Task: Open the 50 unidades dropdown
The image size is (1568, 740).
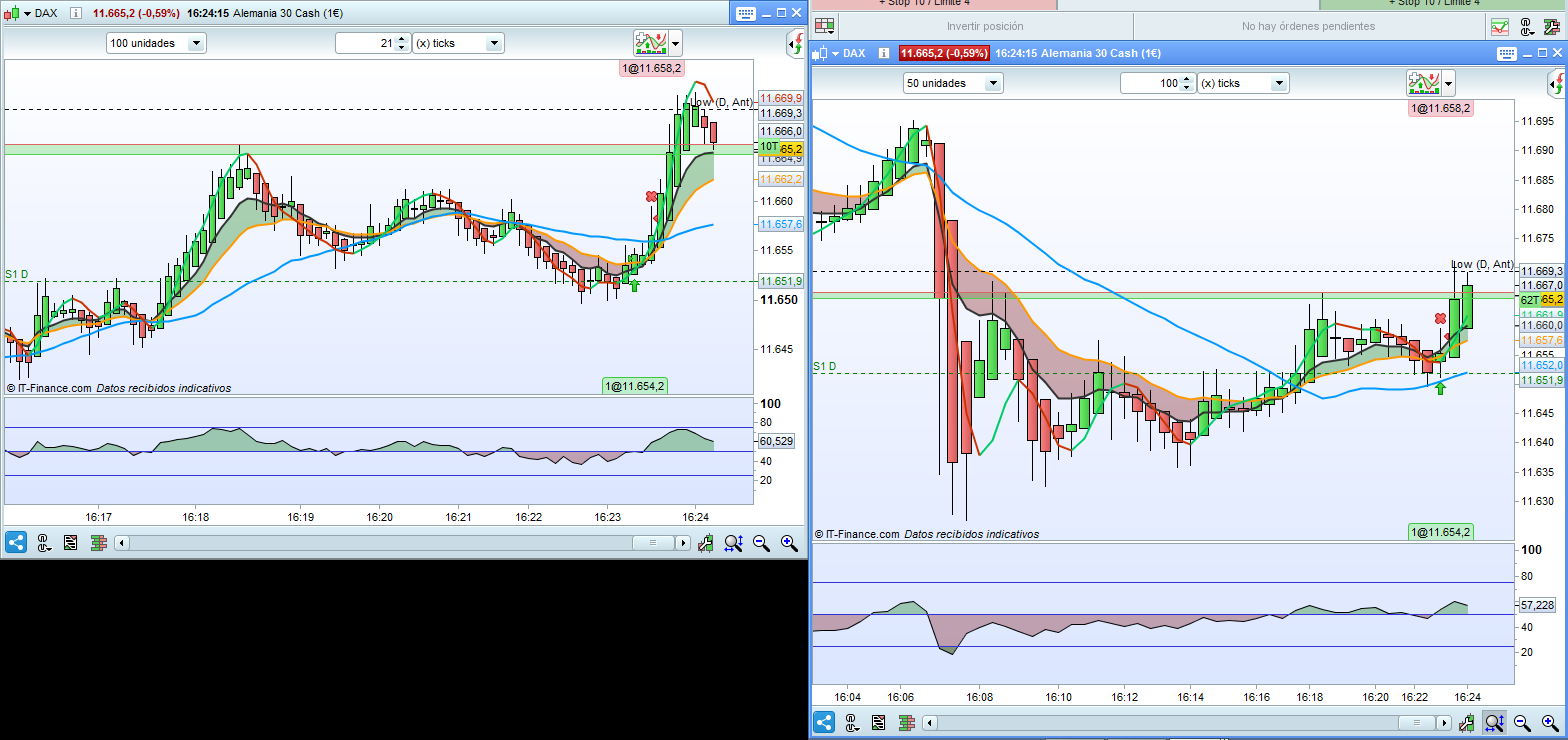Action: [x=952, y=83]
